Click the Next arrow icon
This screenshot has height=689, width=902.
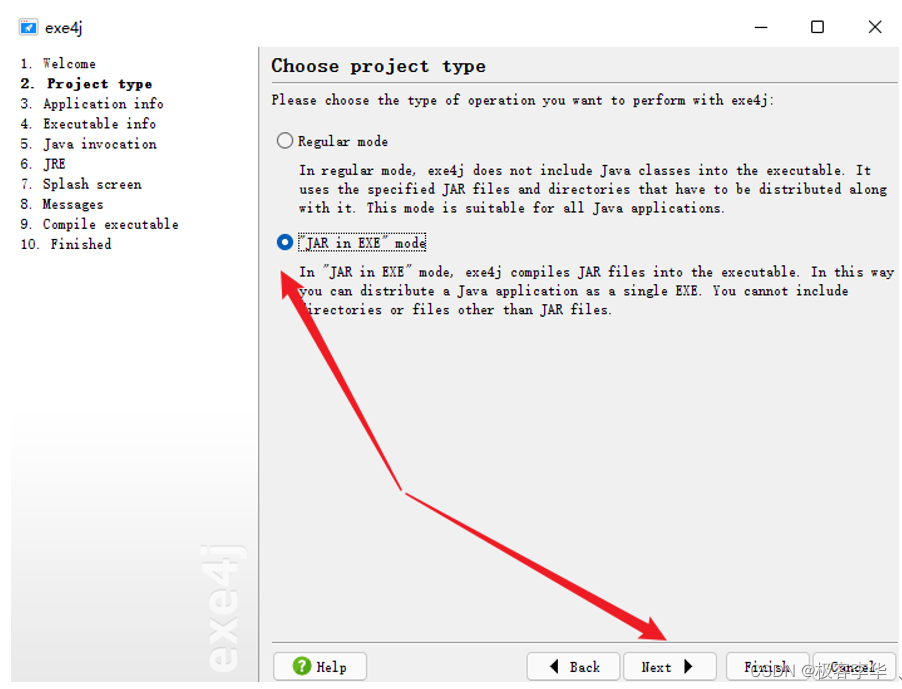pyautogui.click(x=688, y=666)
